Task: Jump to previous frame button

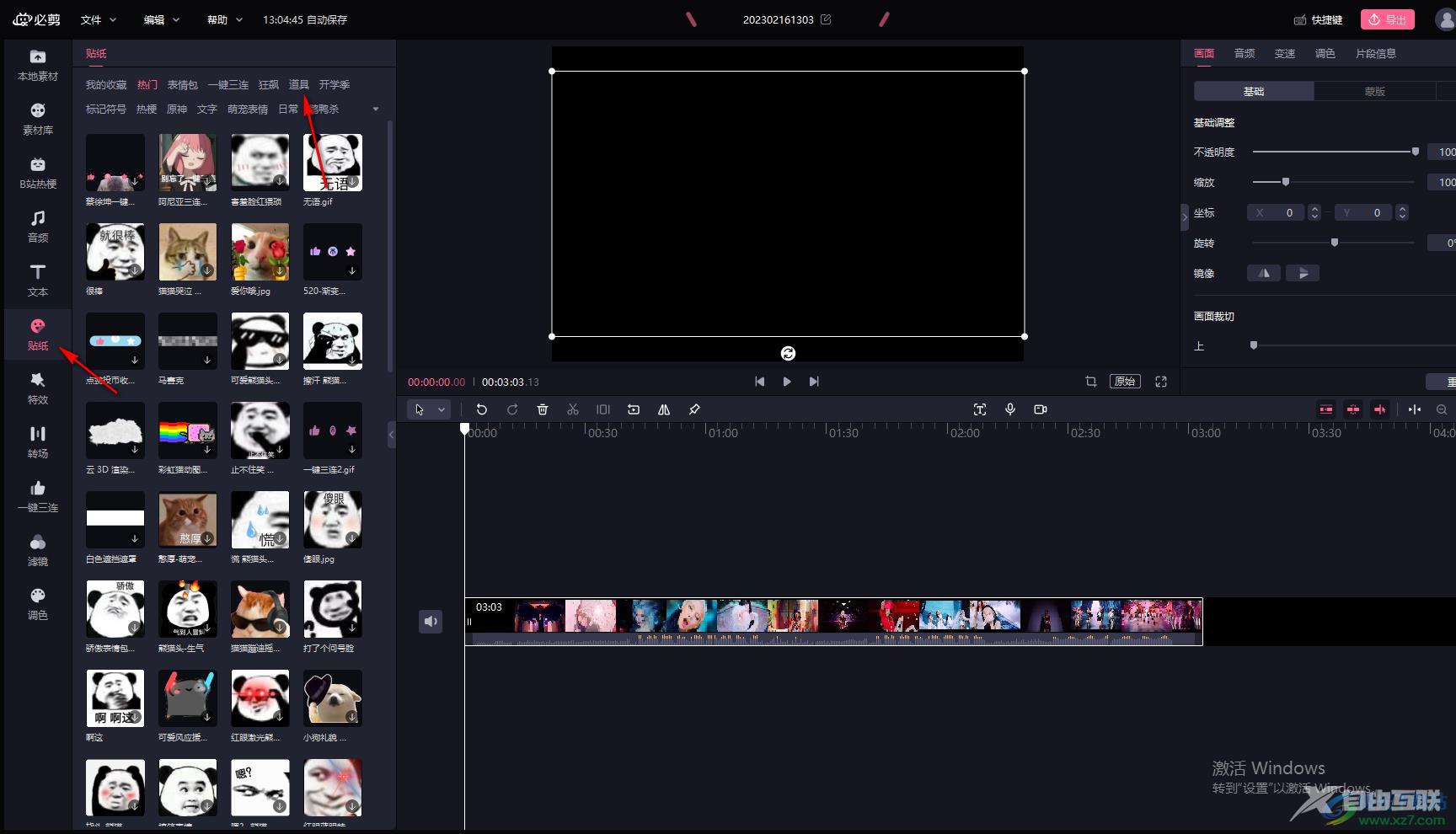Action: [x=760, y=382]
